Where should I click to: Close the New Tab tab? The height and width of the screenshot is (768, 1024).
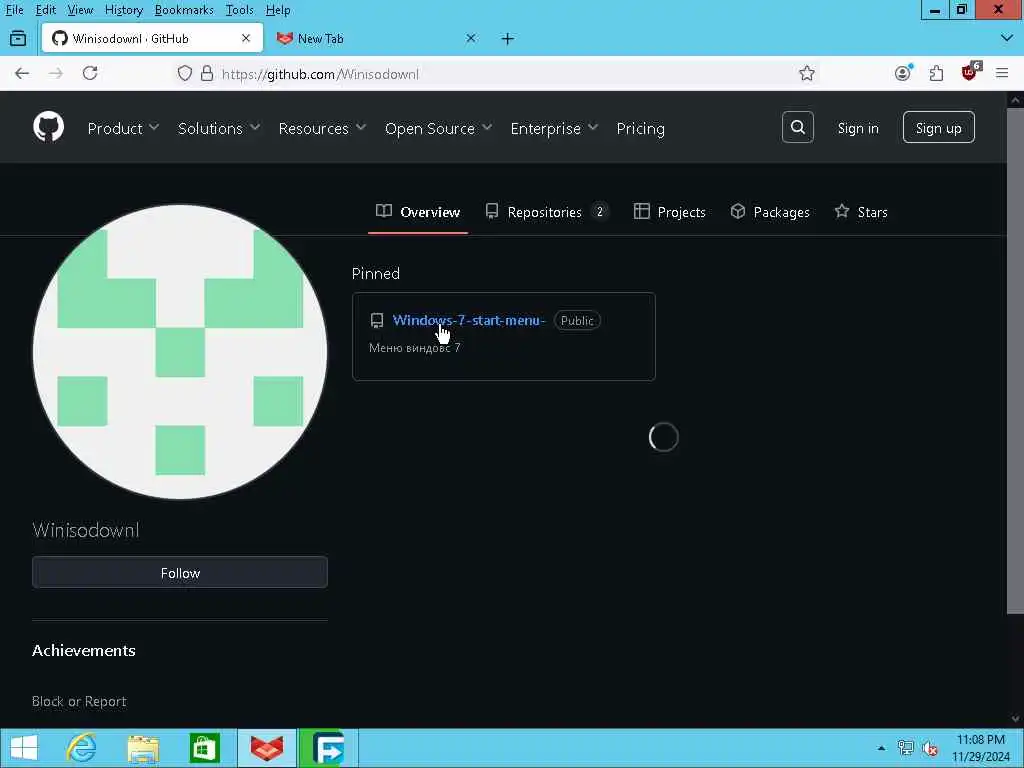pyautogui.click(x=471, y=39)
